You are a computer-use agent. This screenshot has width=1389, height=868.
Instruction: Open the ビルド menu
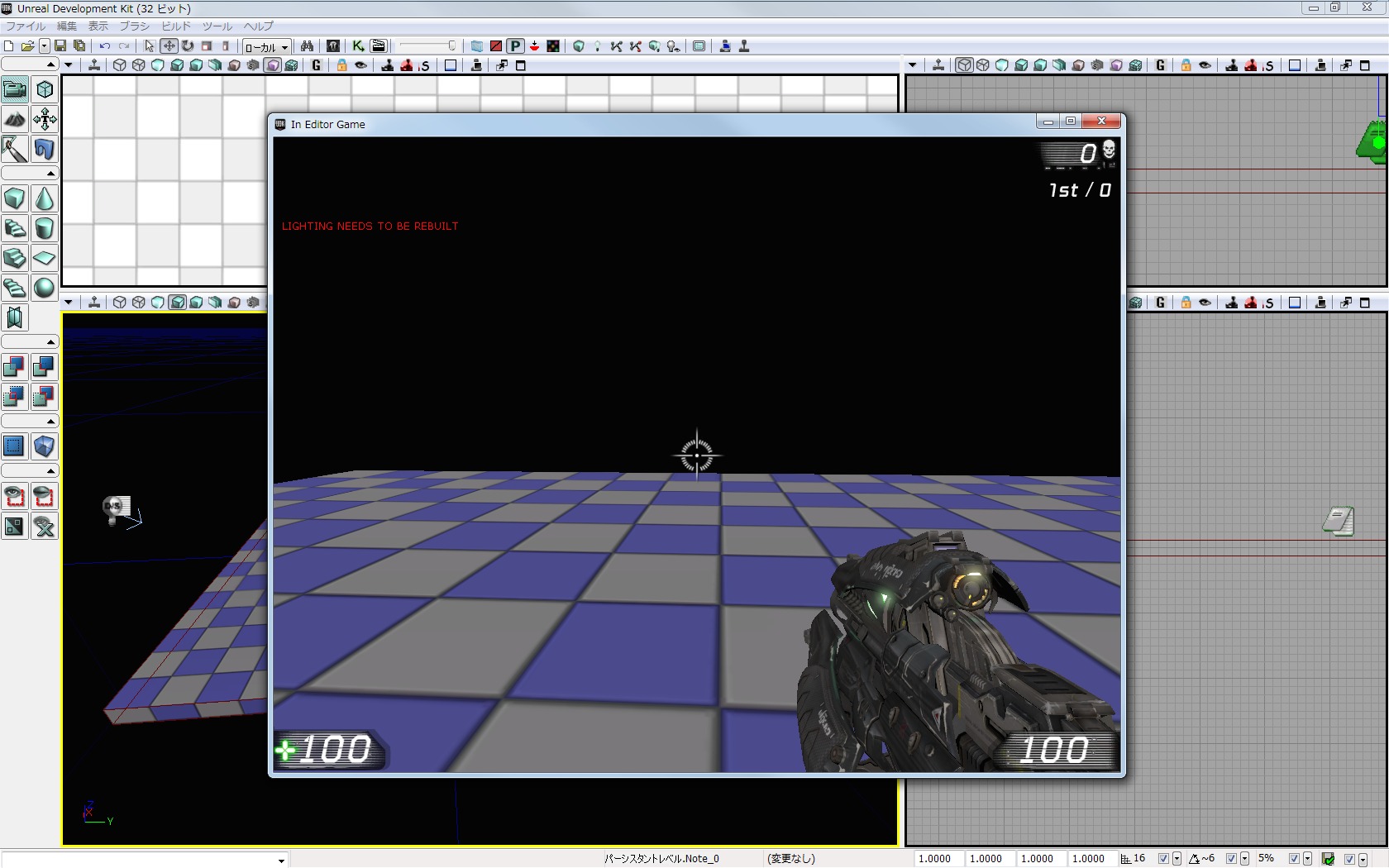coord(176,26)
